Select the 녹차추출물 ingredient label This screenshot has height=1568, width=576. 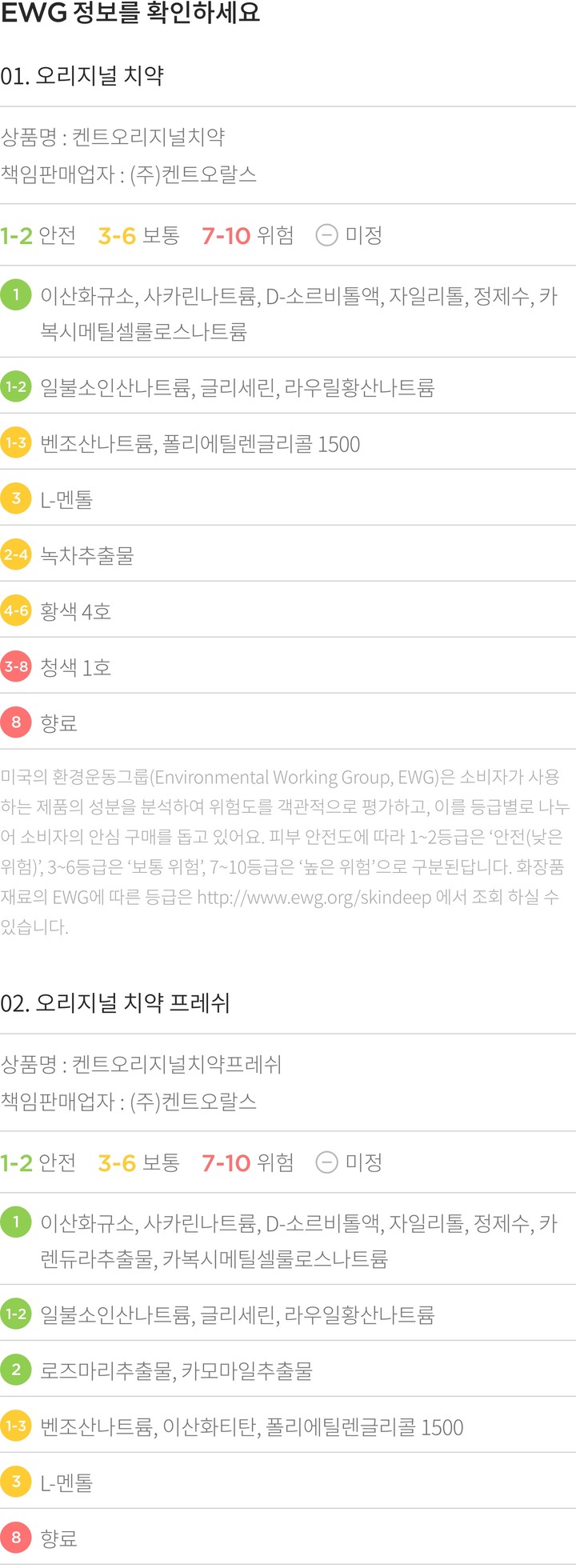(x=87, y=555)
